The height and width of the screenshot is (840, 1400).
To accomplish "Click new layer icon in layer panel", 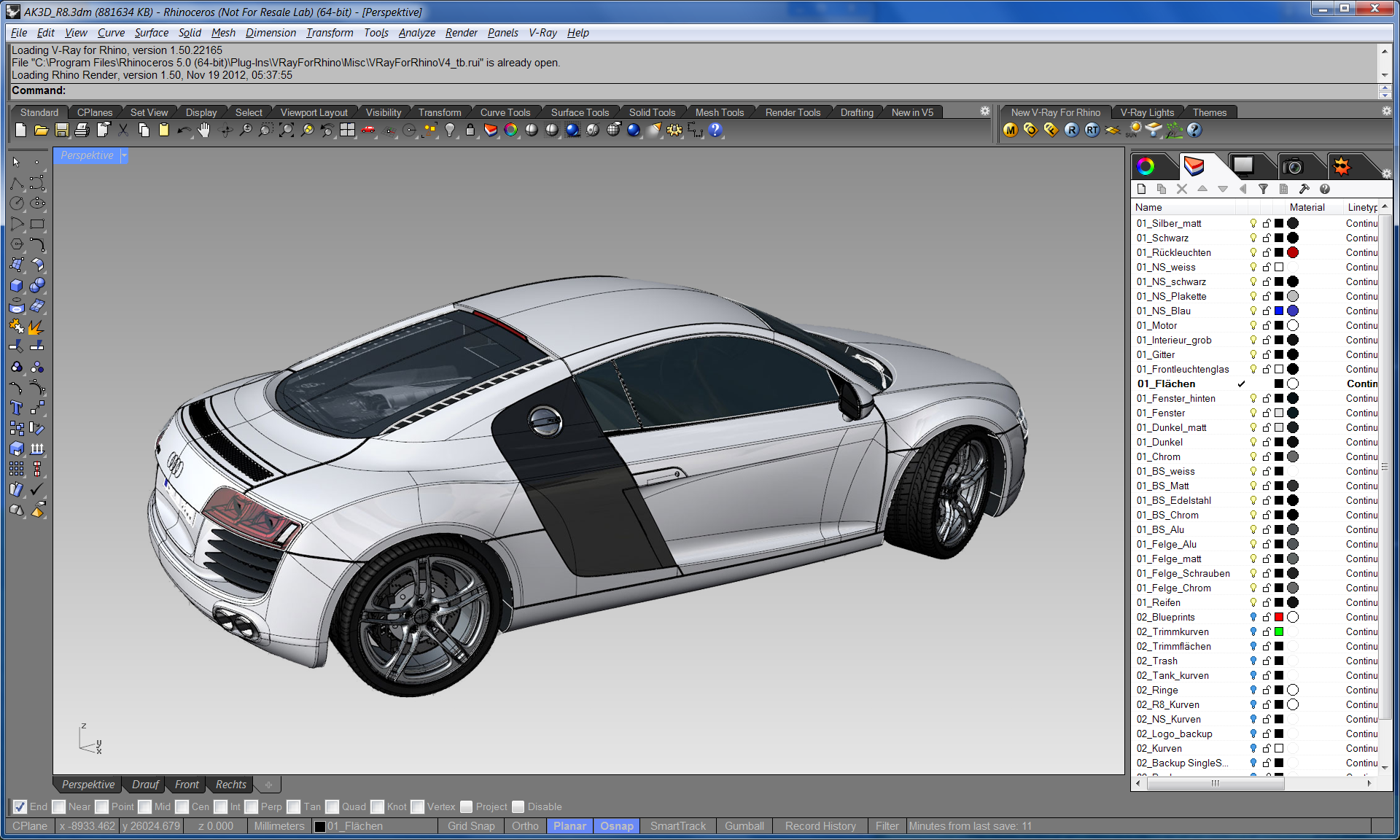I will [x=1142, y=189].
